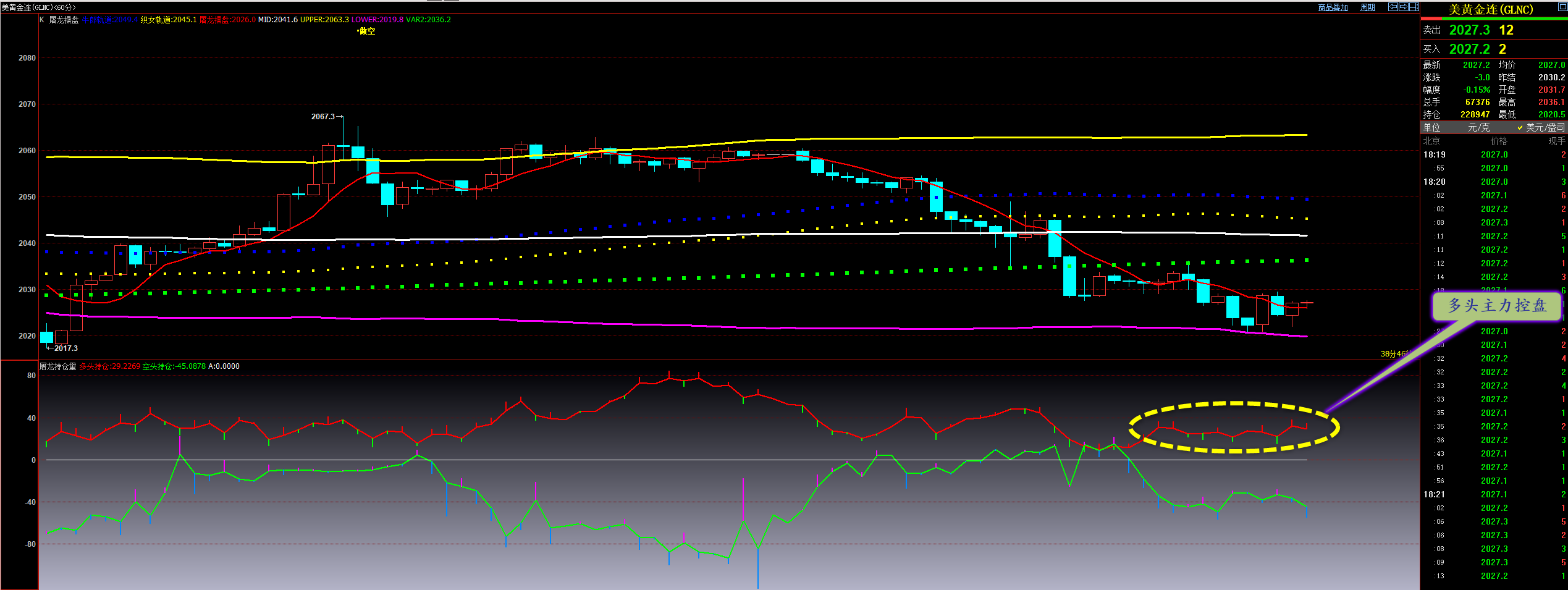Select the :43 tick row
The width and height of the screenshot is (1568, 590).
click(1494, 453)
